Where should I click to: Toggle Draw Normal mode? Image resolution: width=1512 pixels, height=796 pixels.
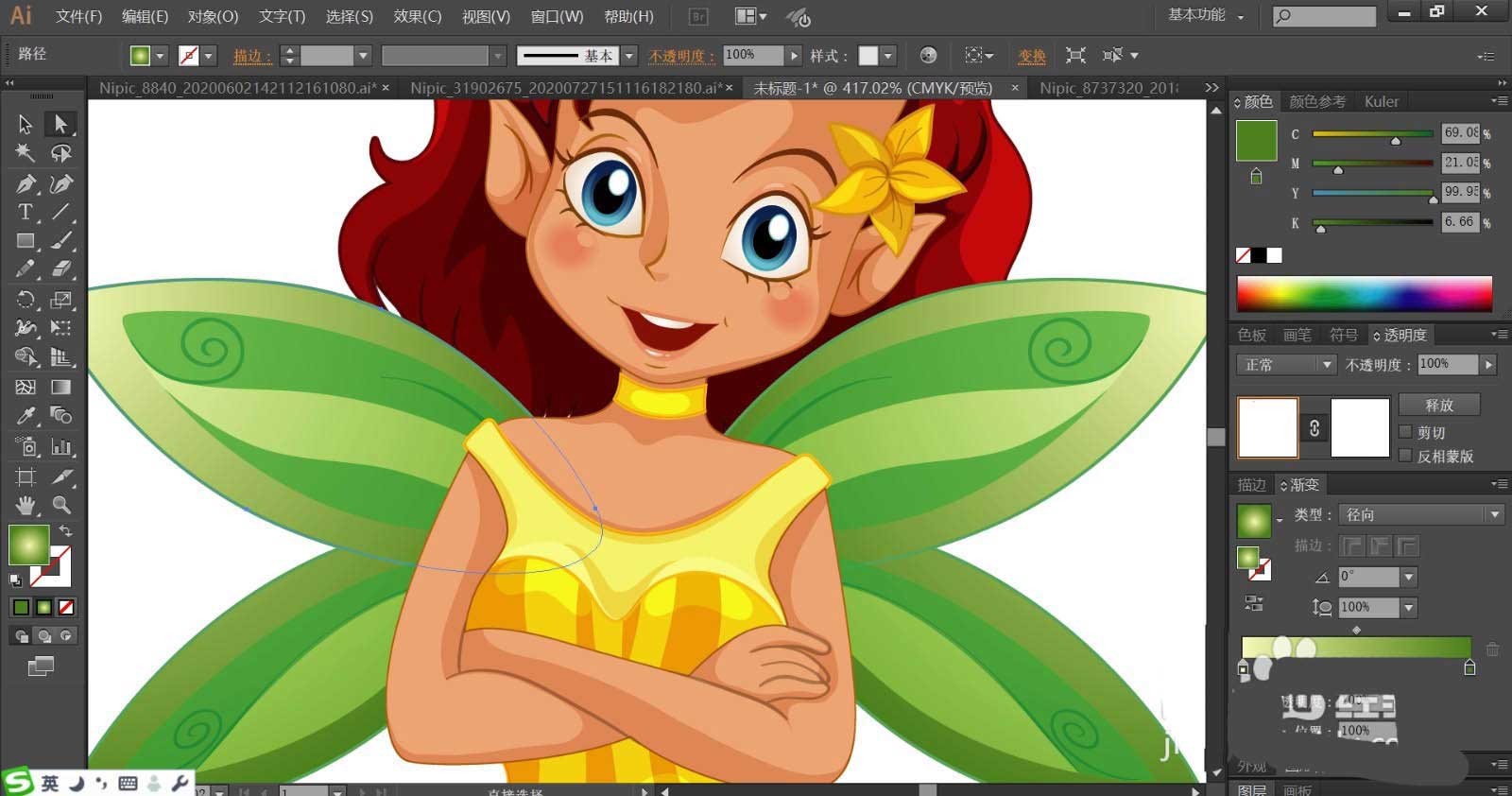coord(21,636)
